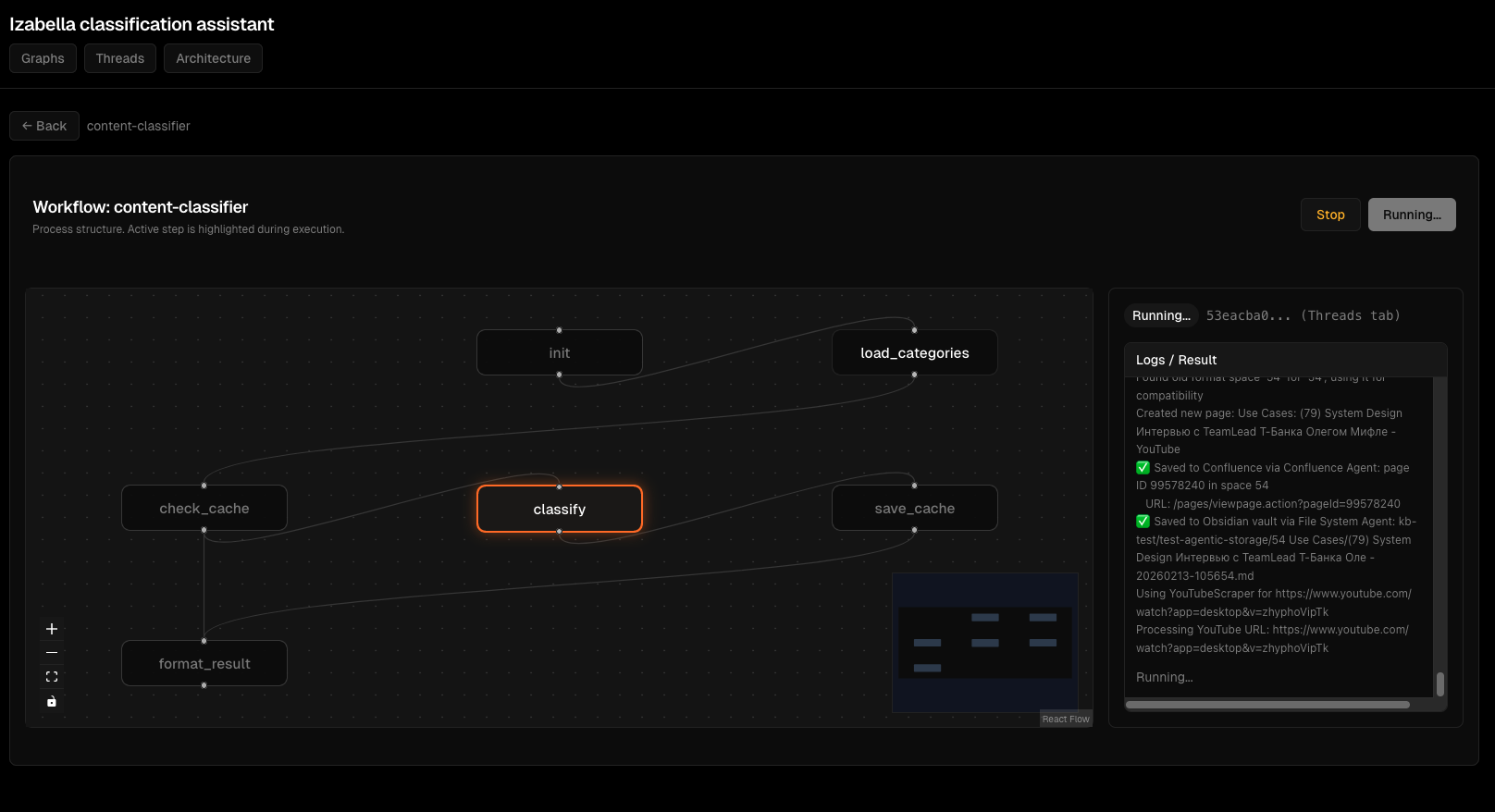1495x812 pixels.
Task: Stop the running workflow
Action: click(1330, 215)
